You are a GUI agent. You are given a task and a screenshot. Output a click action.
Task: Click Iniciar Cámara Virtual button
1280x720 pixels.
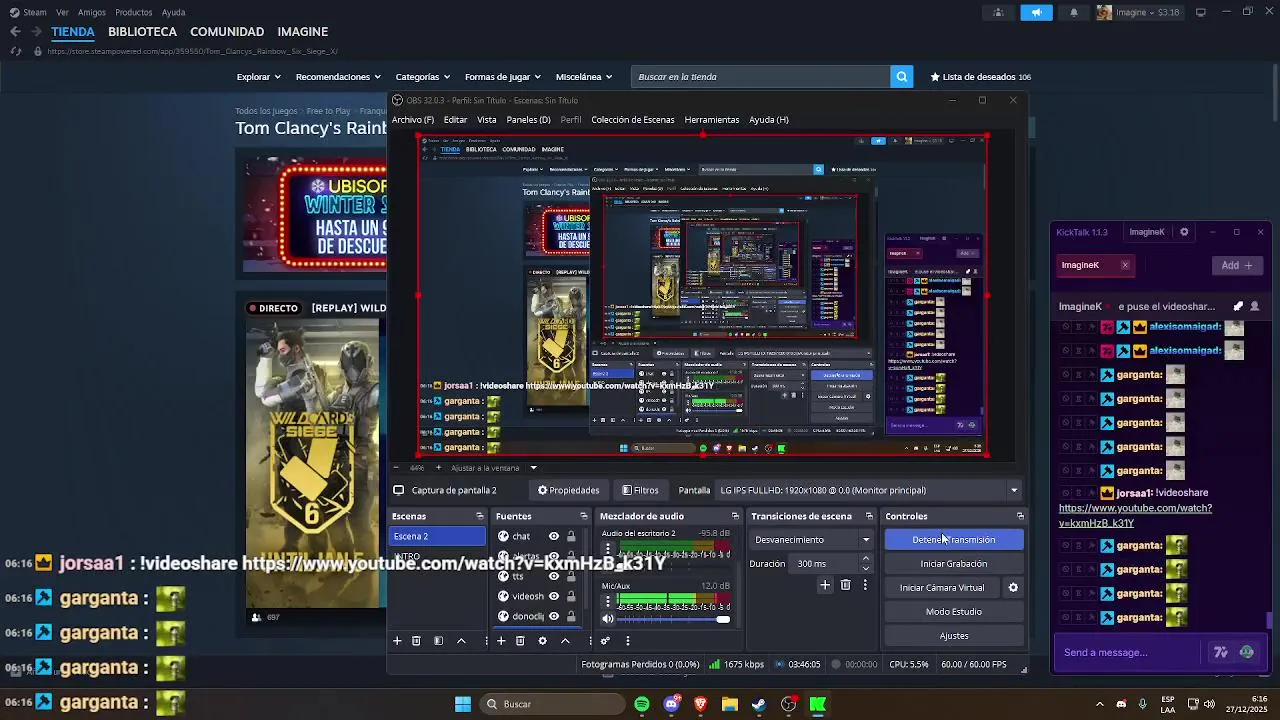tap(942, 588)
